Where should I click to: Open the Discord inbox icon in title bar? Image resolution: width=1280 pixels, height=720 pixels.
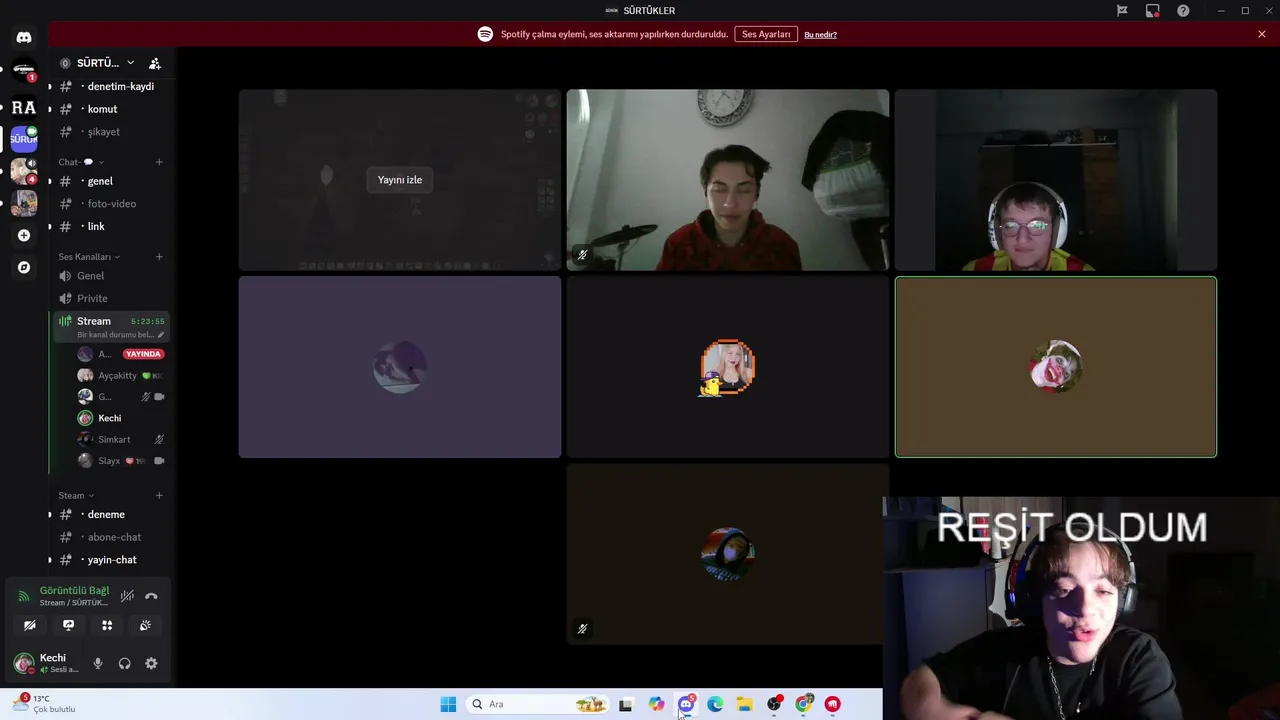click(x=1153, y=11)
